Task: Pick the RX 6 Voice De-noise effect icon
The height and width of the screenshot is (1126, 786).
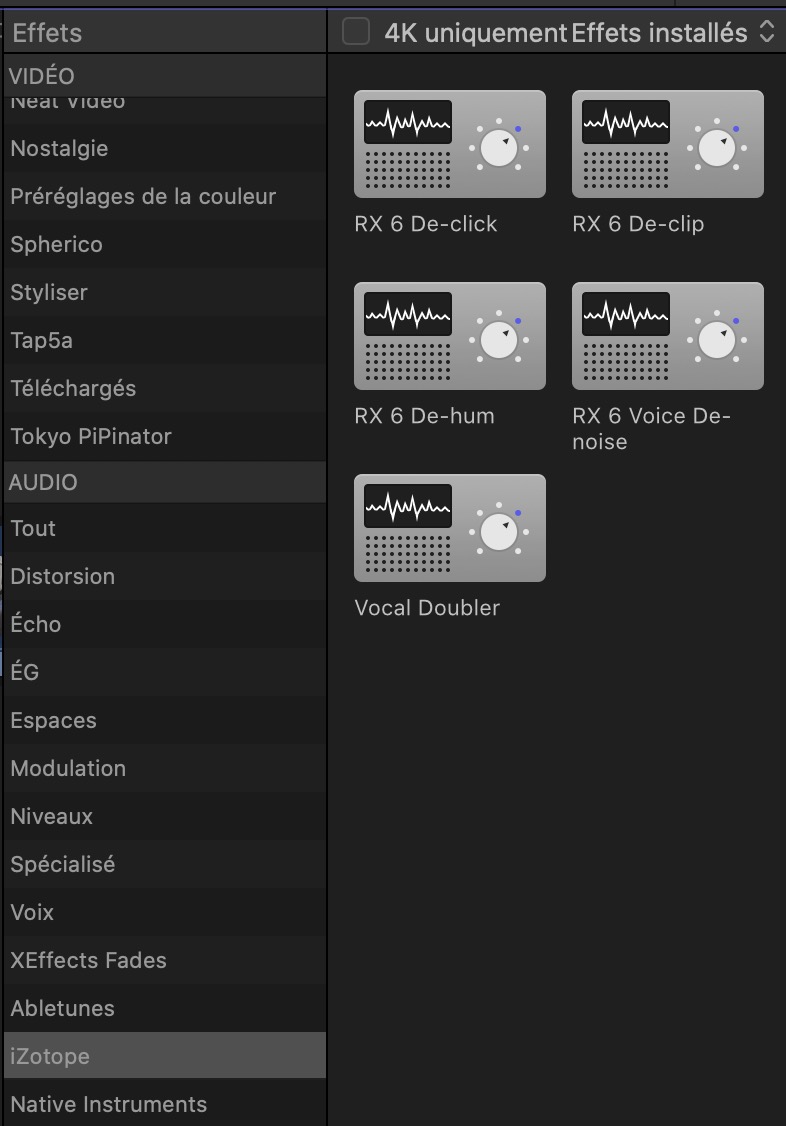Action: pos(668,336)
